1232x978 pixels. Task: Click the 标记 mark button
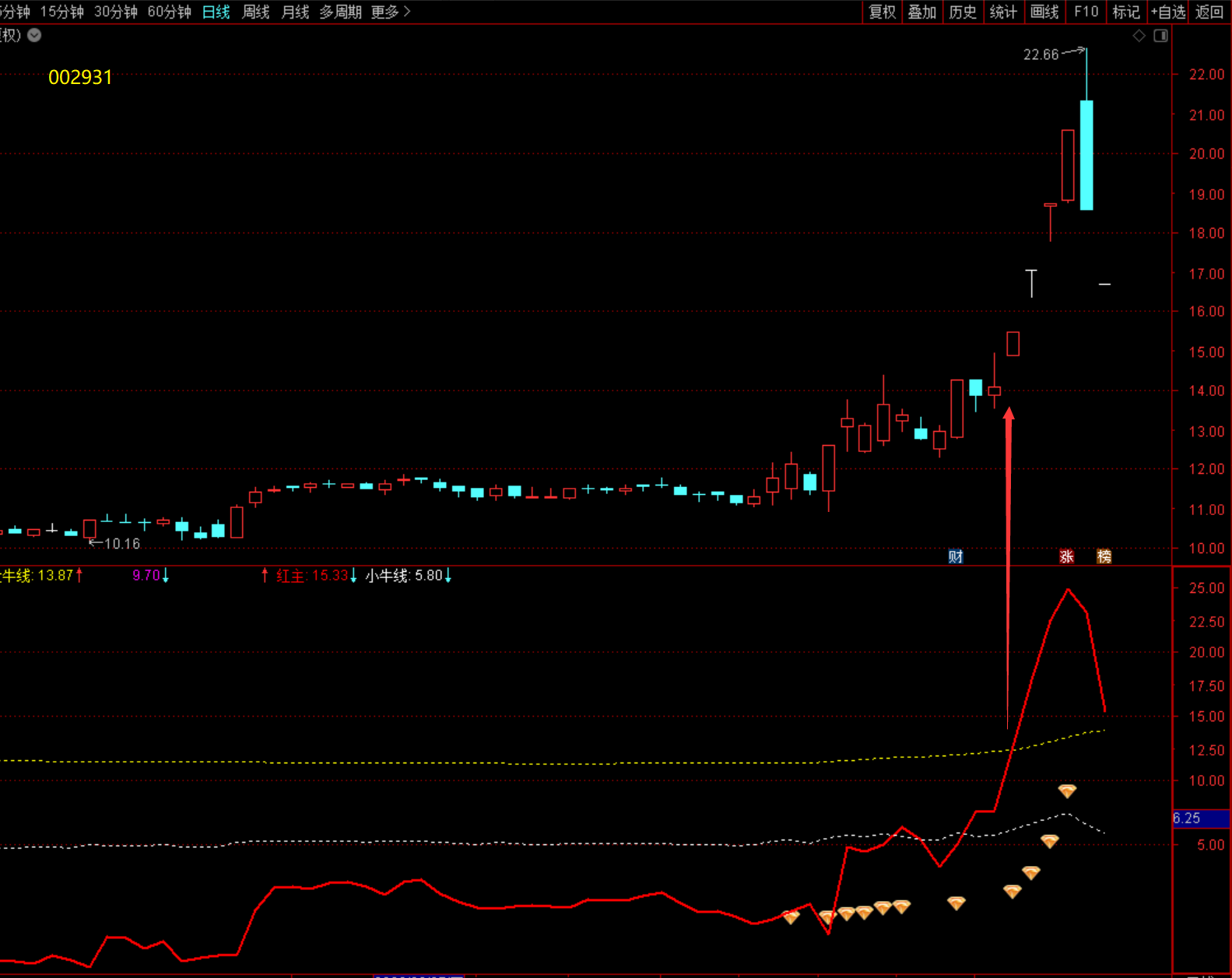(1126, 12)
